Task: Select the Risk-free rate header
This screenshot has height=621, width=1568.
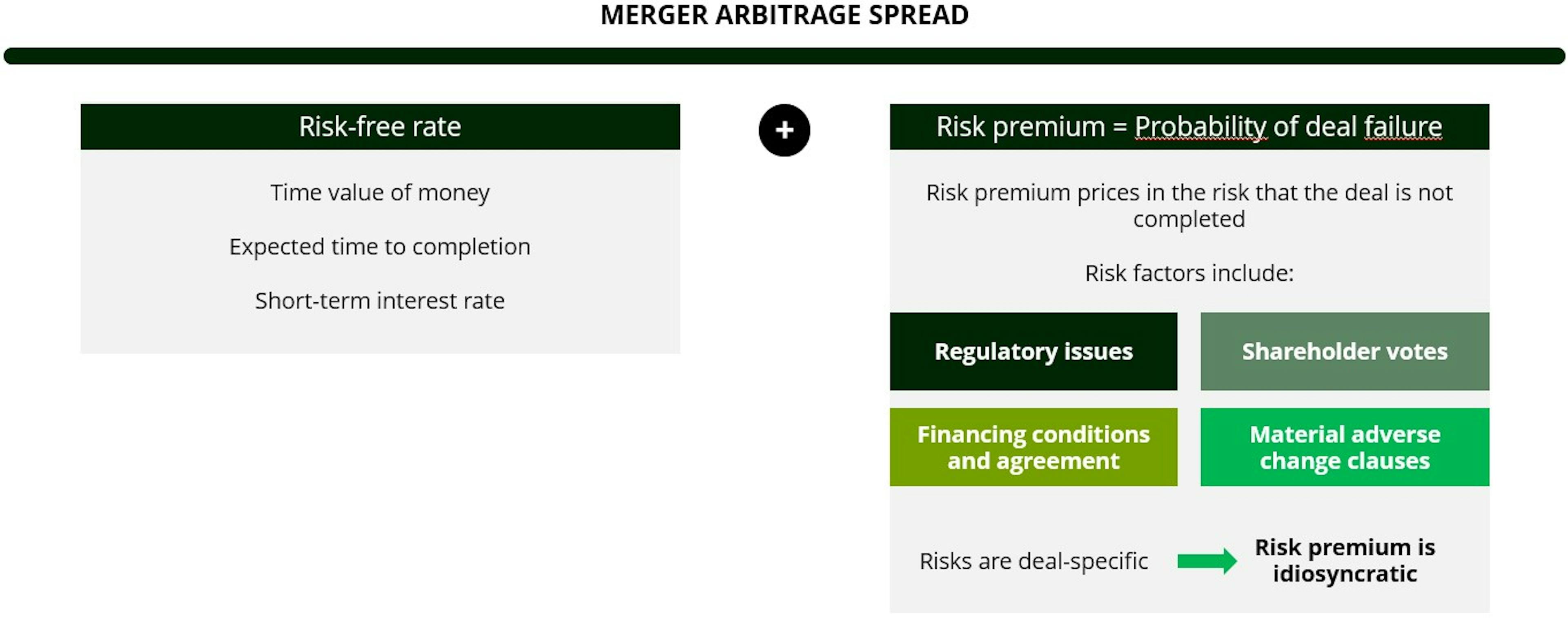Action: pyautogui.click(x=380, y=127)
